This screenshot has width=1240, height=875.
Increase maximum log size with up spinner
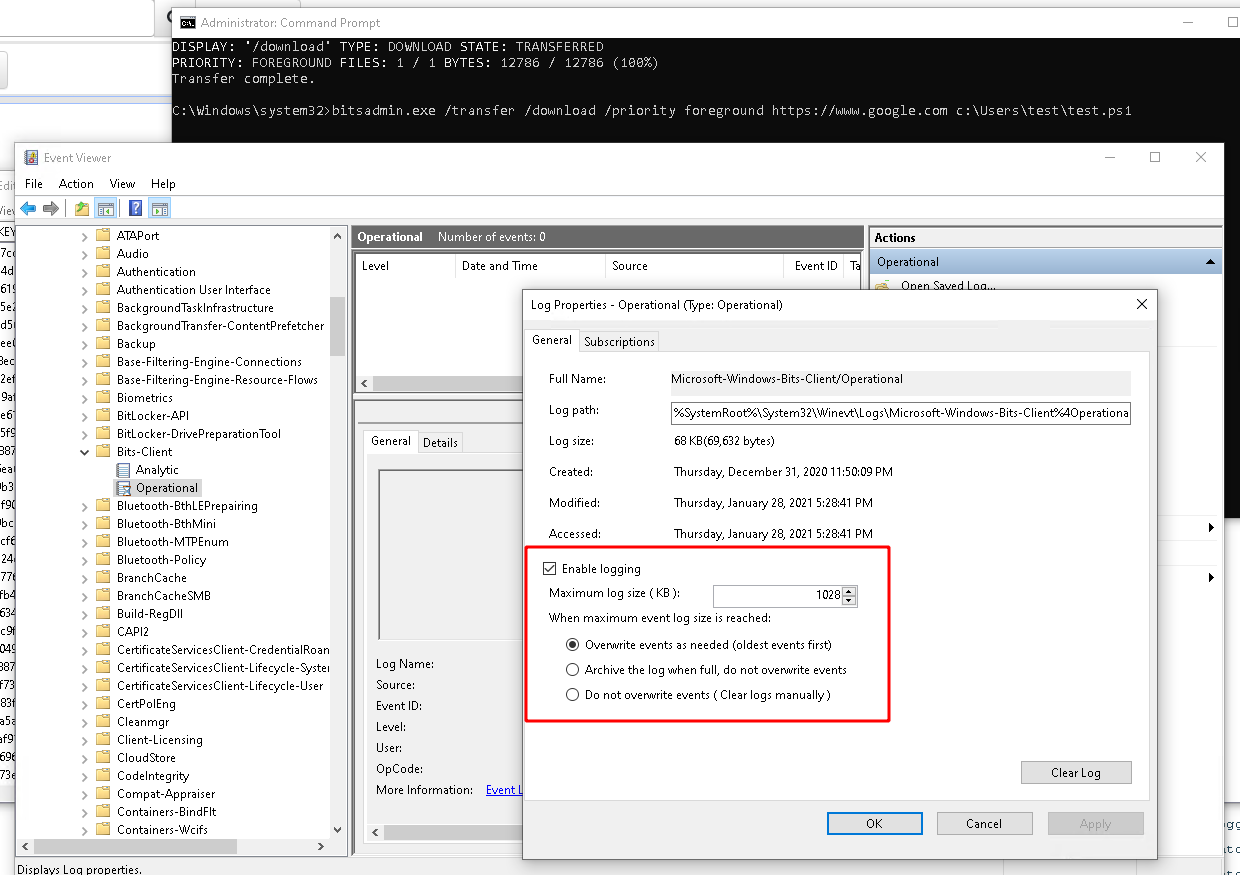pos(849,591)
